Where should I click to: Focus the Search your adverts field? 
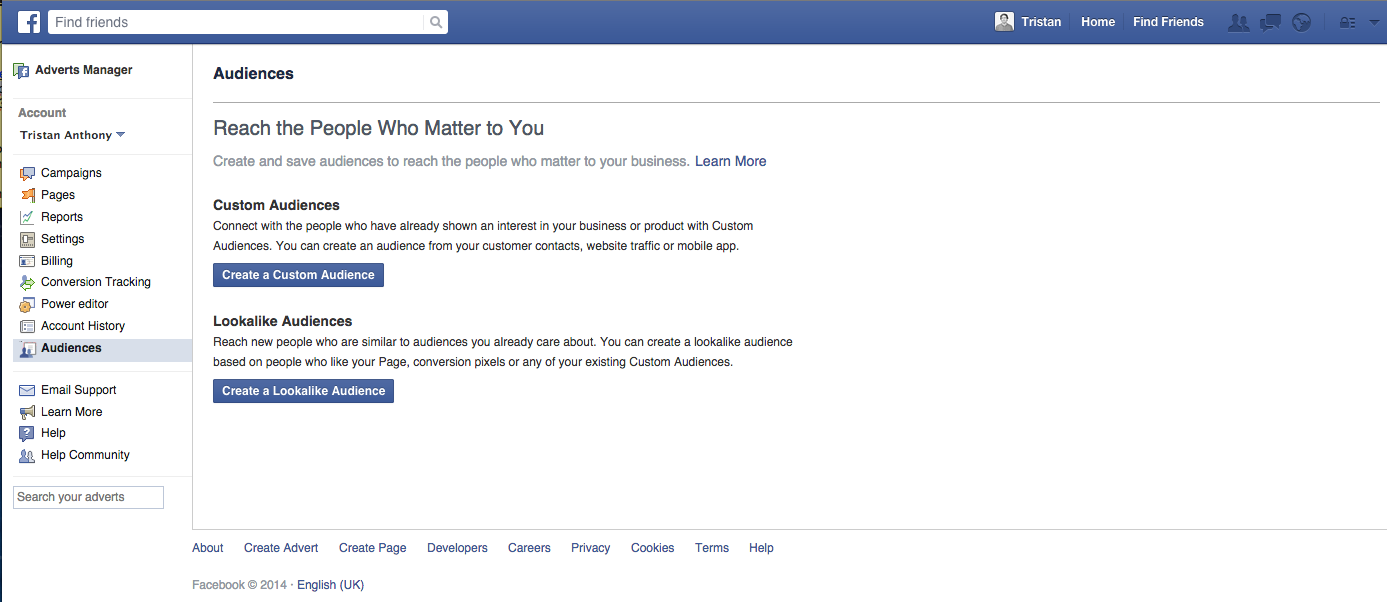point(88,497)
